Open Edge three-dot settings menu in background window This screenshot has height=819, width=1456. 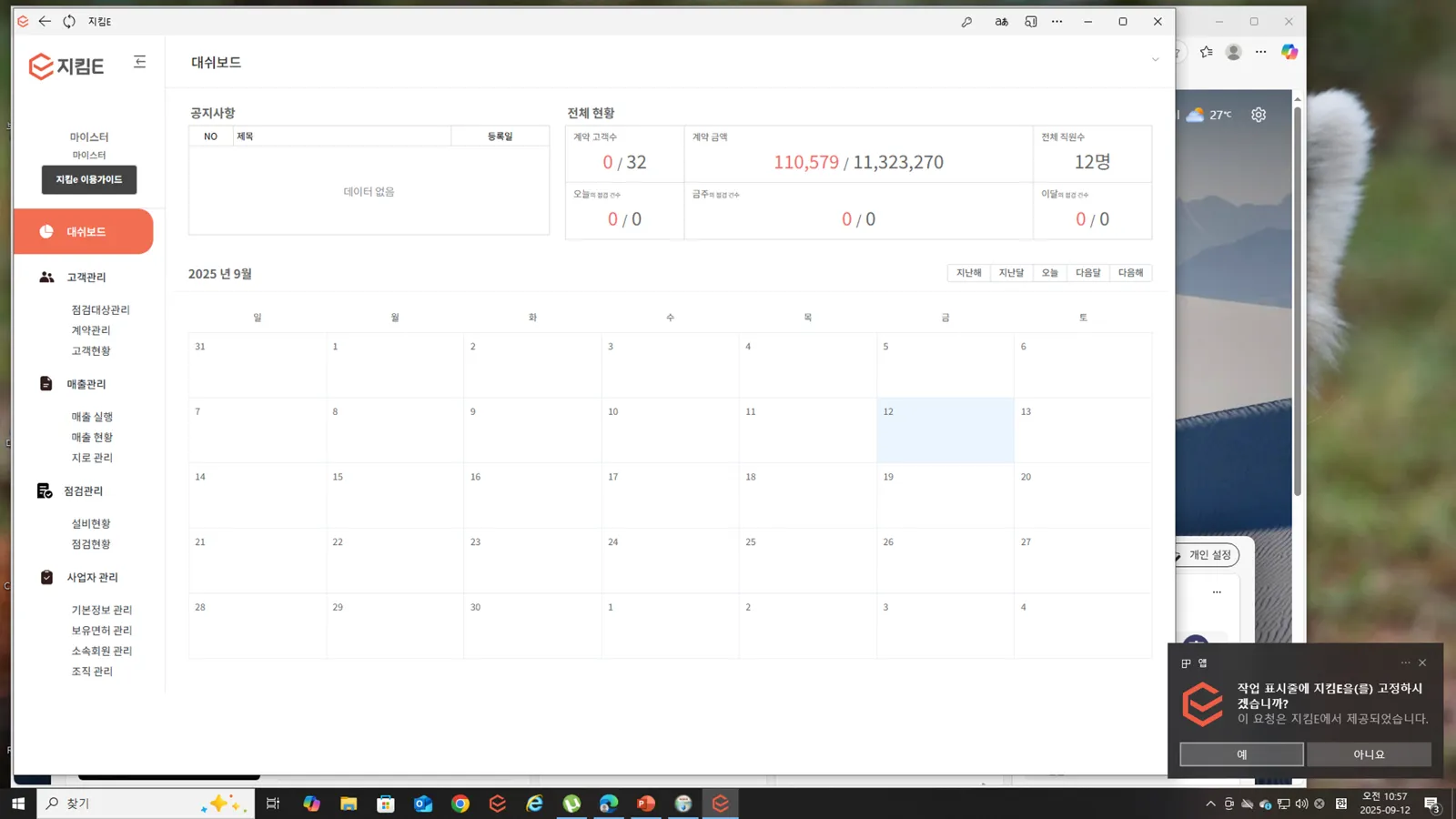click(x=1260, y=52)
